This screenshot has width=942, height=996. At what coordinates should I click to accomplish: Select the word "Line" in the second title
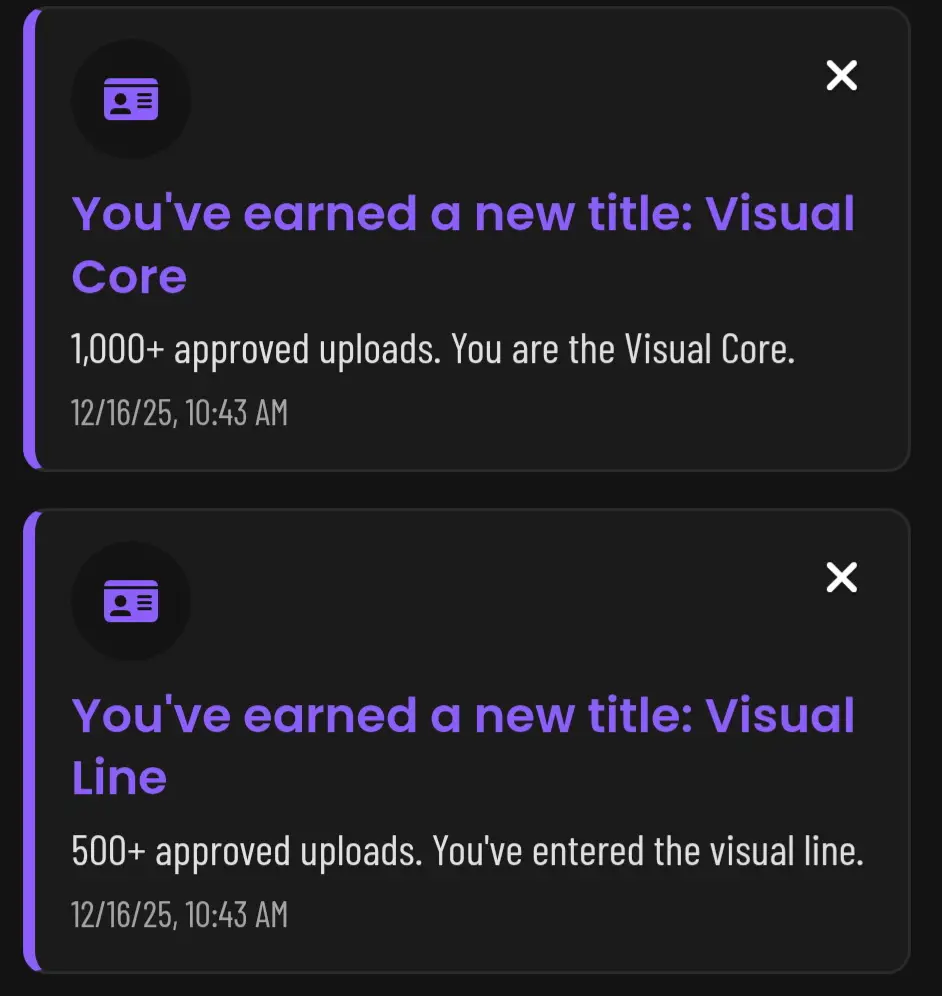coord(119,779)
